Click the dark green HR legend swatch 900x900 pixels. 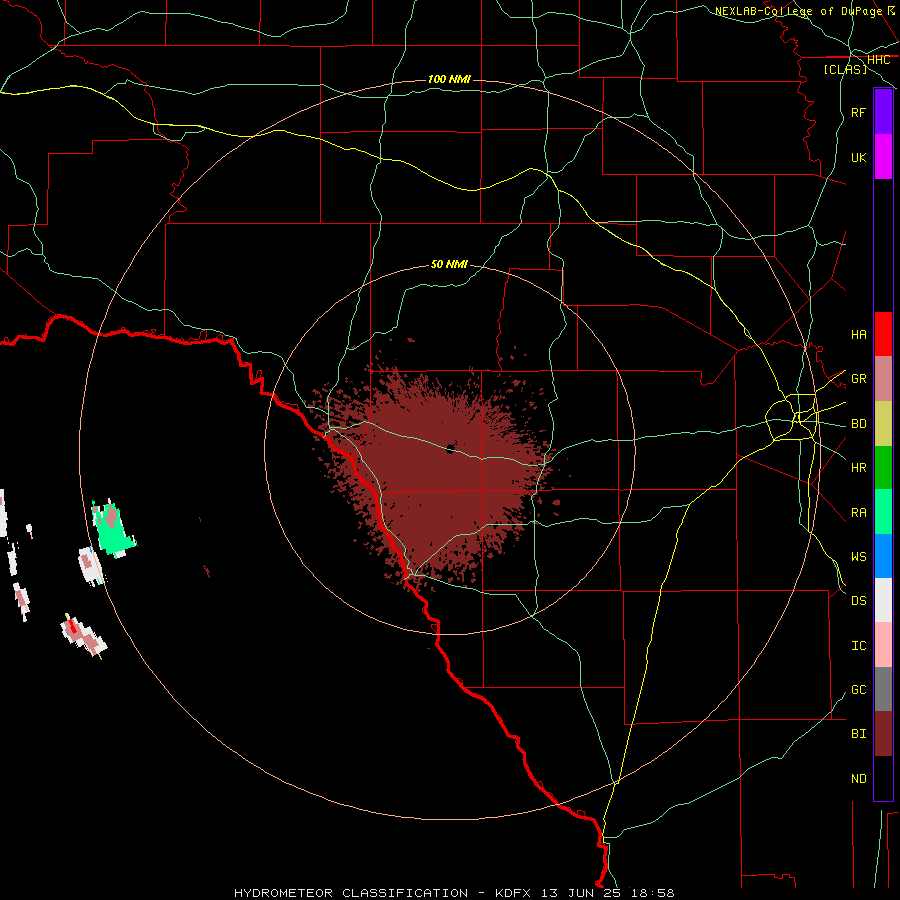click(x=883, y=468)
